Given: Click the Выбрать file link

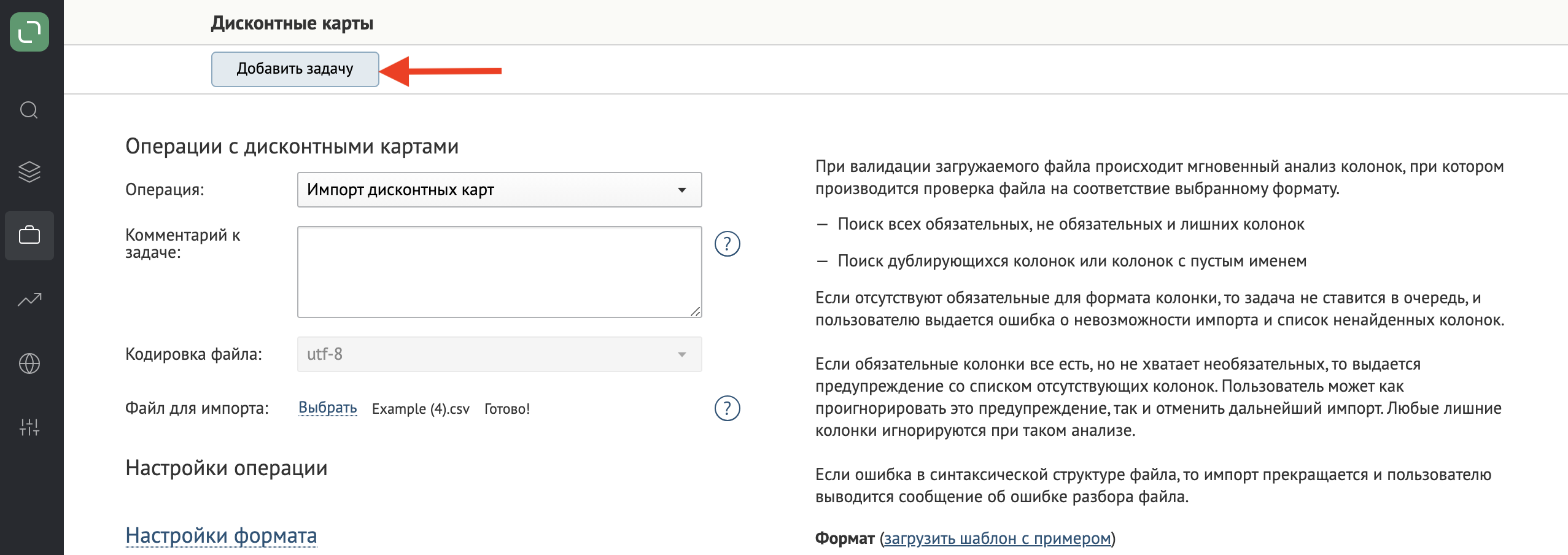Looking at the screenshot, I should point(328,408).
